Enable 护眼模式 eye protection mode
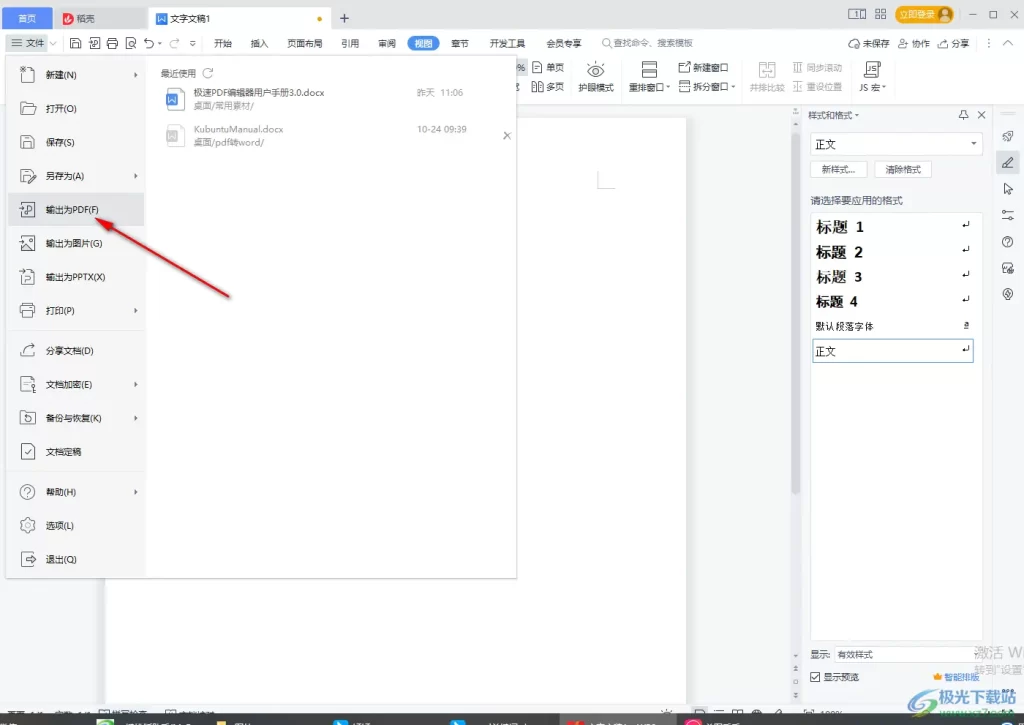Image resolution: width=1024 pixels, height=725 pixels. [x=595, y=75]
